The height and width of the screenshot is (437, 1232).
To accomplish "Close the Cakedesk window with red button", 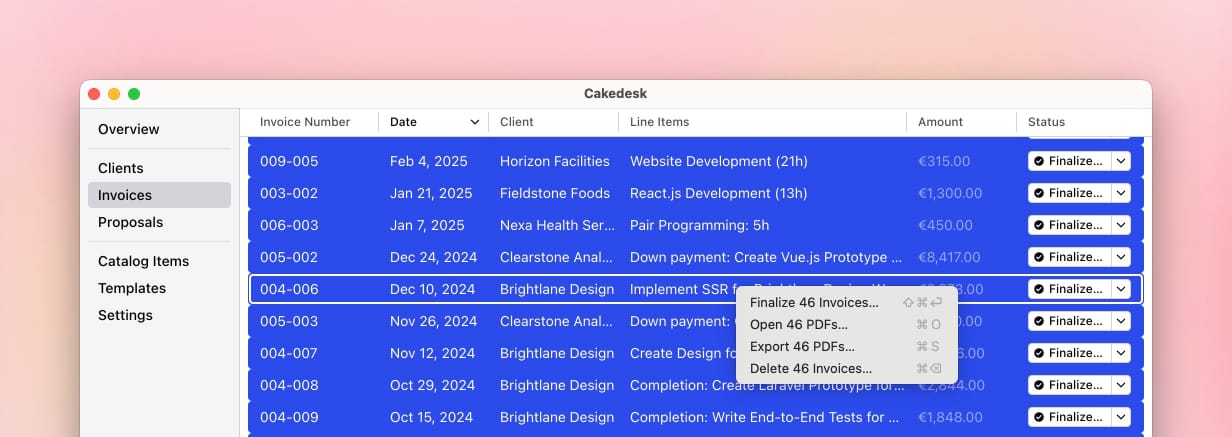I will 94,94.
